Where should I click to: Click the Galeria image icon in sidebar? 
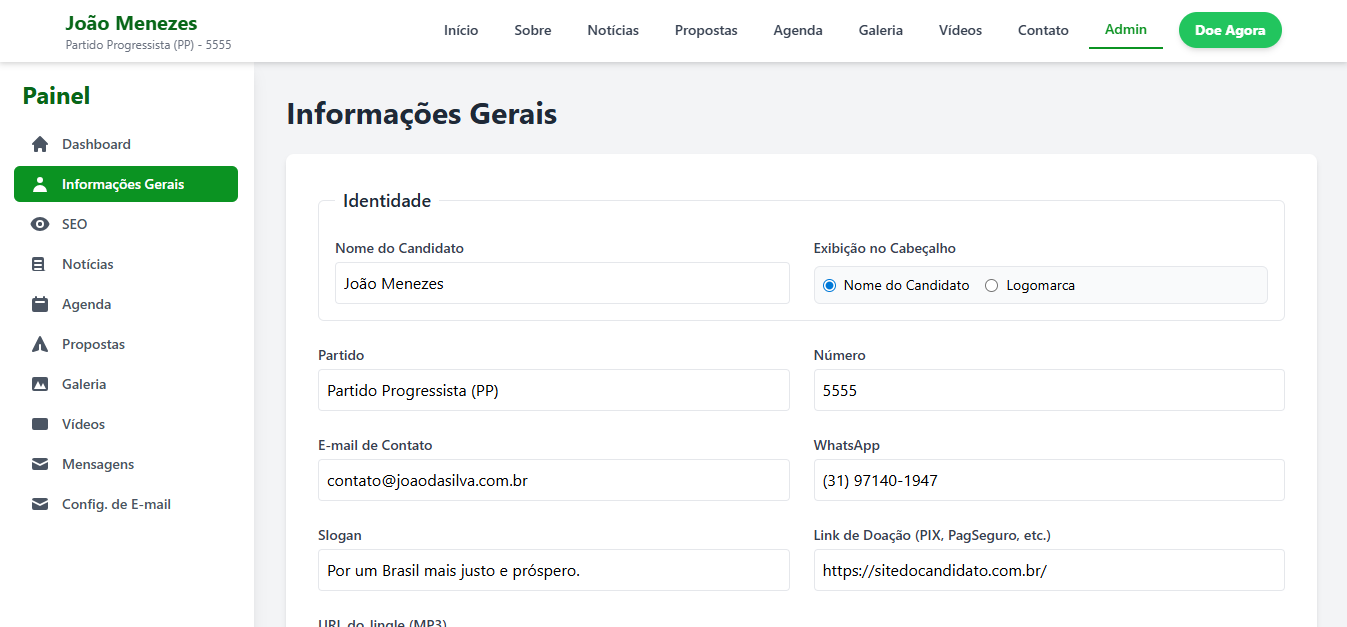click(x=40, y=384)
